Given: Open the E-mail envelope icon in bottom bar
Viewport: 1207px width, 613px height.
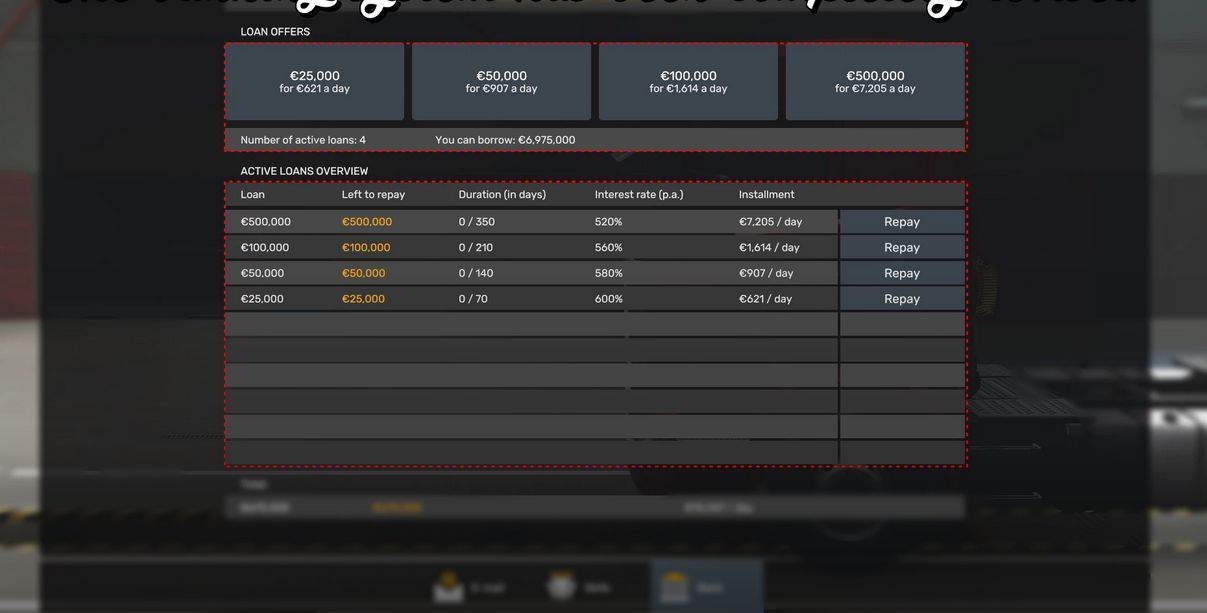Looking at the screenshot, I should [449, 587].
